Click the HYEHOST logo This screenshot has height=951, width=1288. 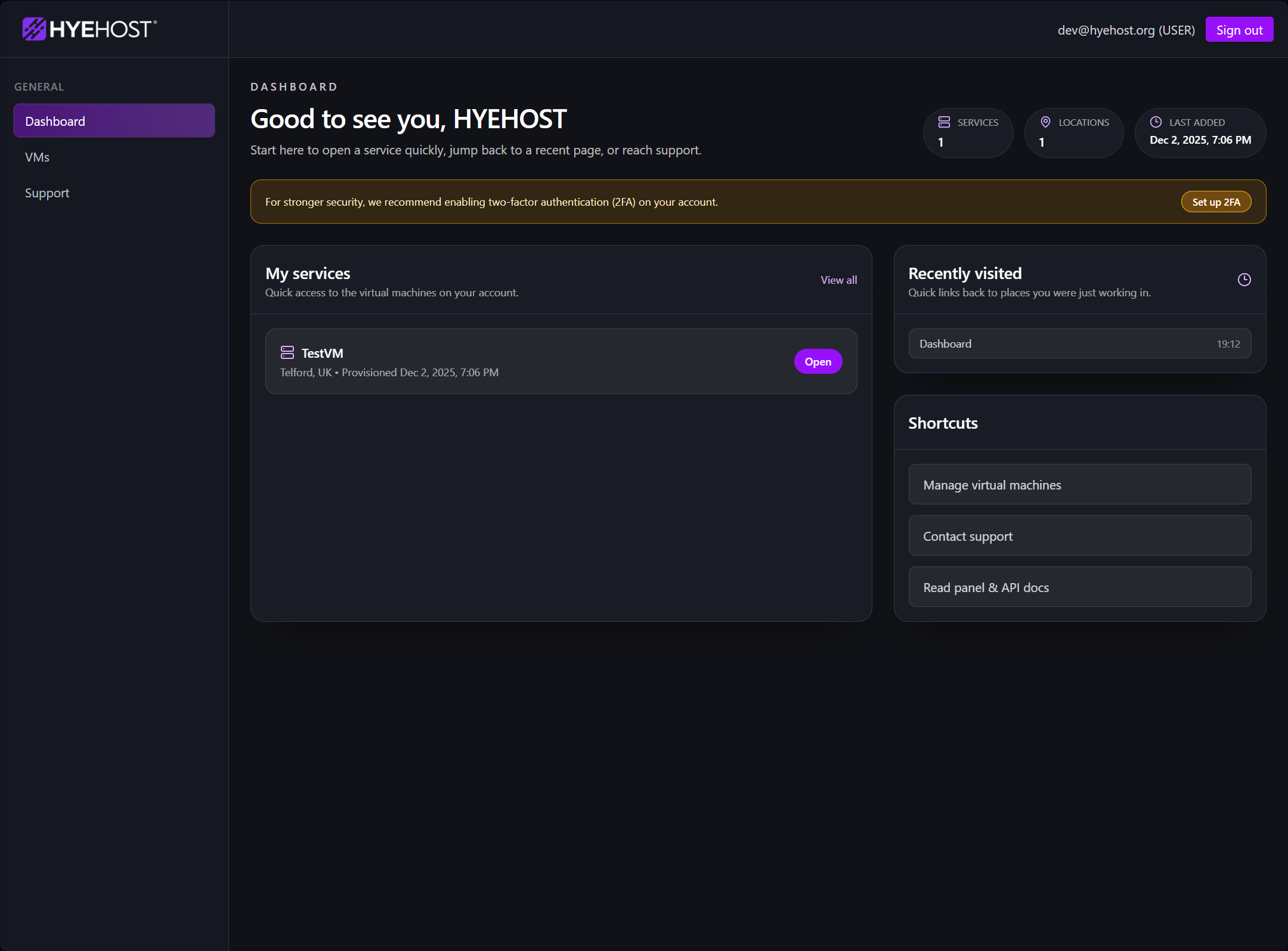(x=88, y=28)
